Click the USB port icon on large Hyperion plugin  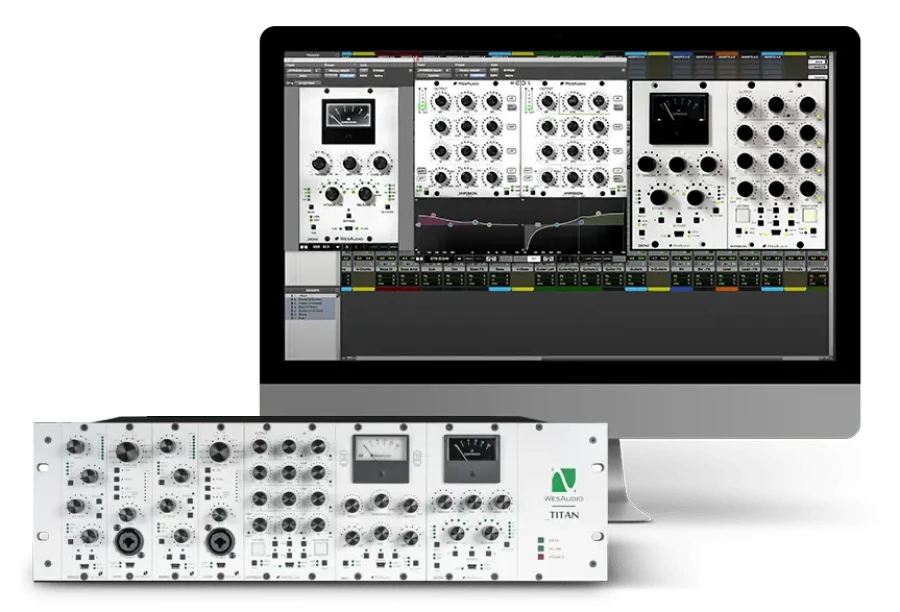(776, 233)
